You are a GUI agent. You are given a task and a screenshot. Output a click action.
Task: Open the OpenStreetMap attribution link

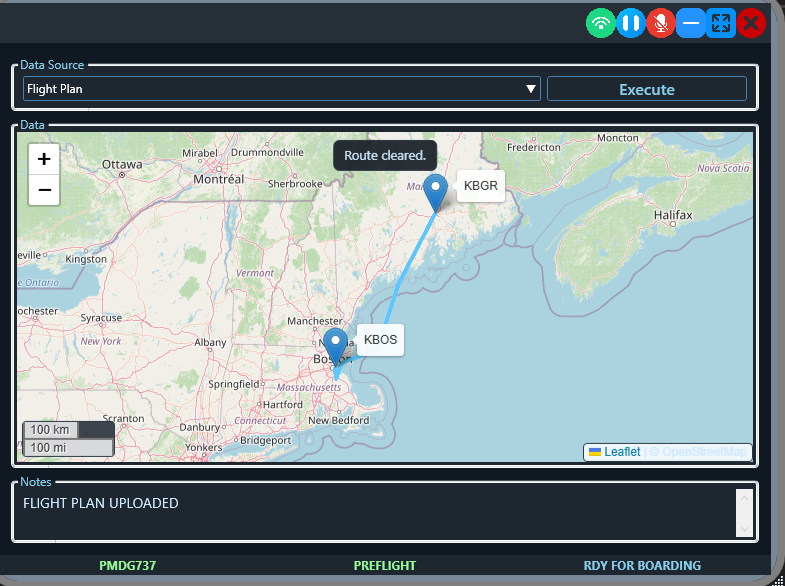click(x=704, y=452)
